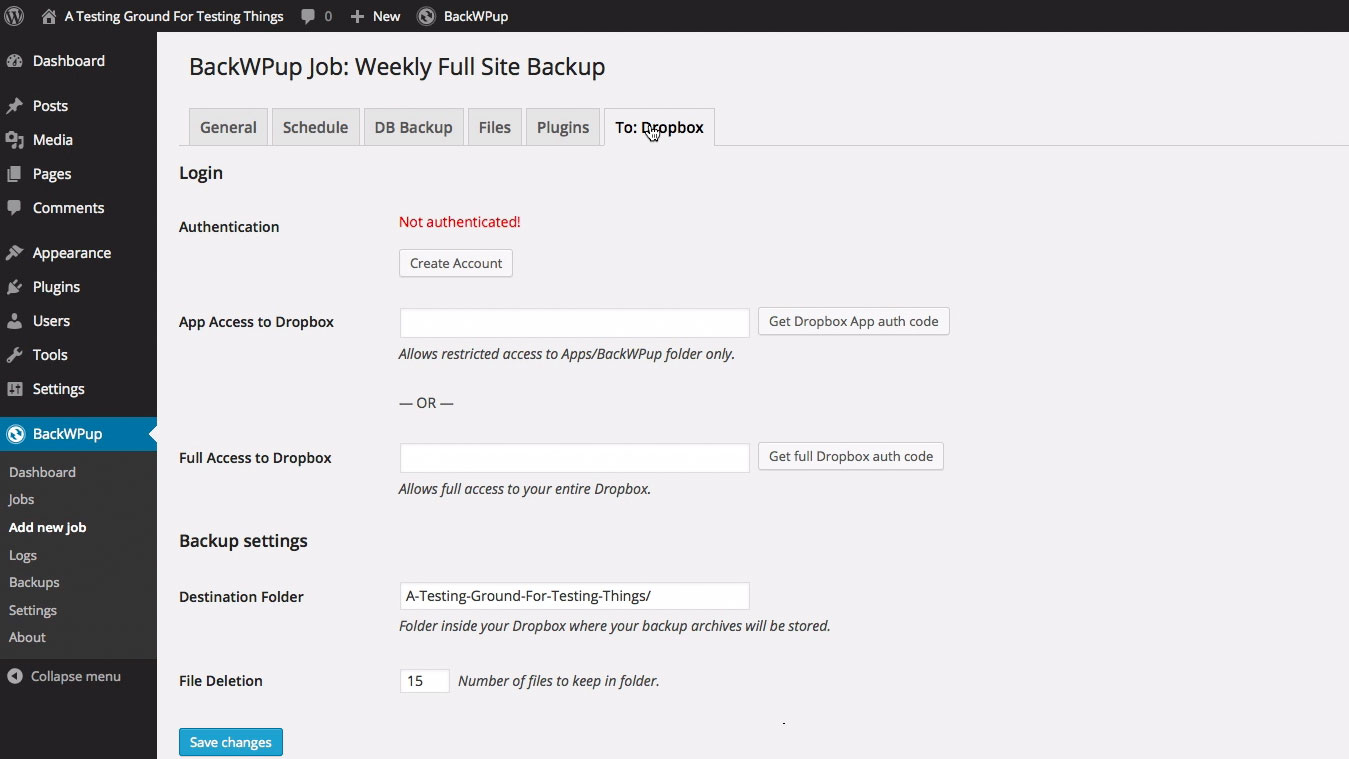This screenshot has height=759, width=1349.
Task: Click the Destination Folder text field
Action: coord(574,596)
